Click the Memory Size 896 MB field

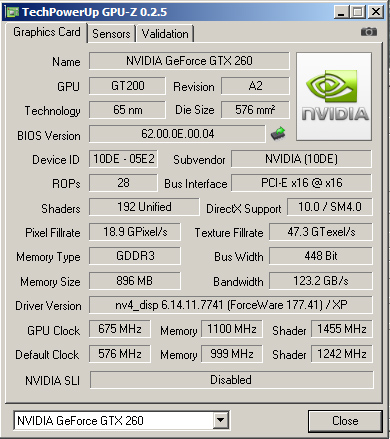tap(135, 281)
